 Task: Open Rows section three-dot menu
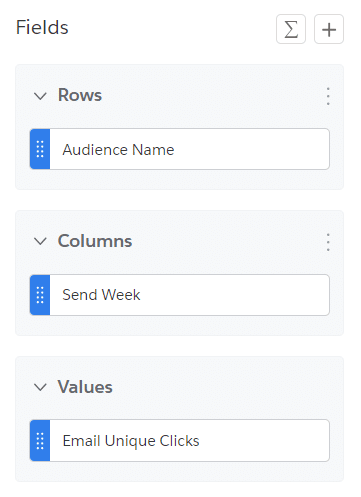click(328, 96)
